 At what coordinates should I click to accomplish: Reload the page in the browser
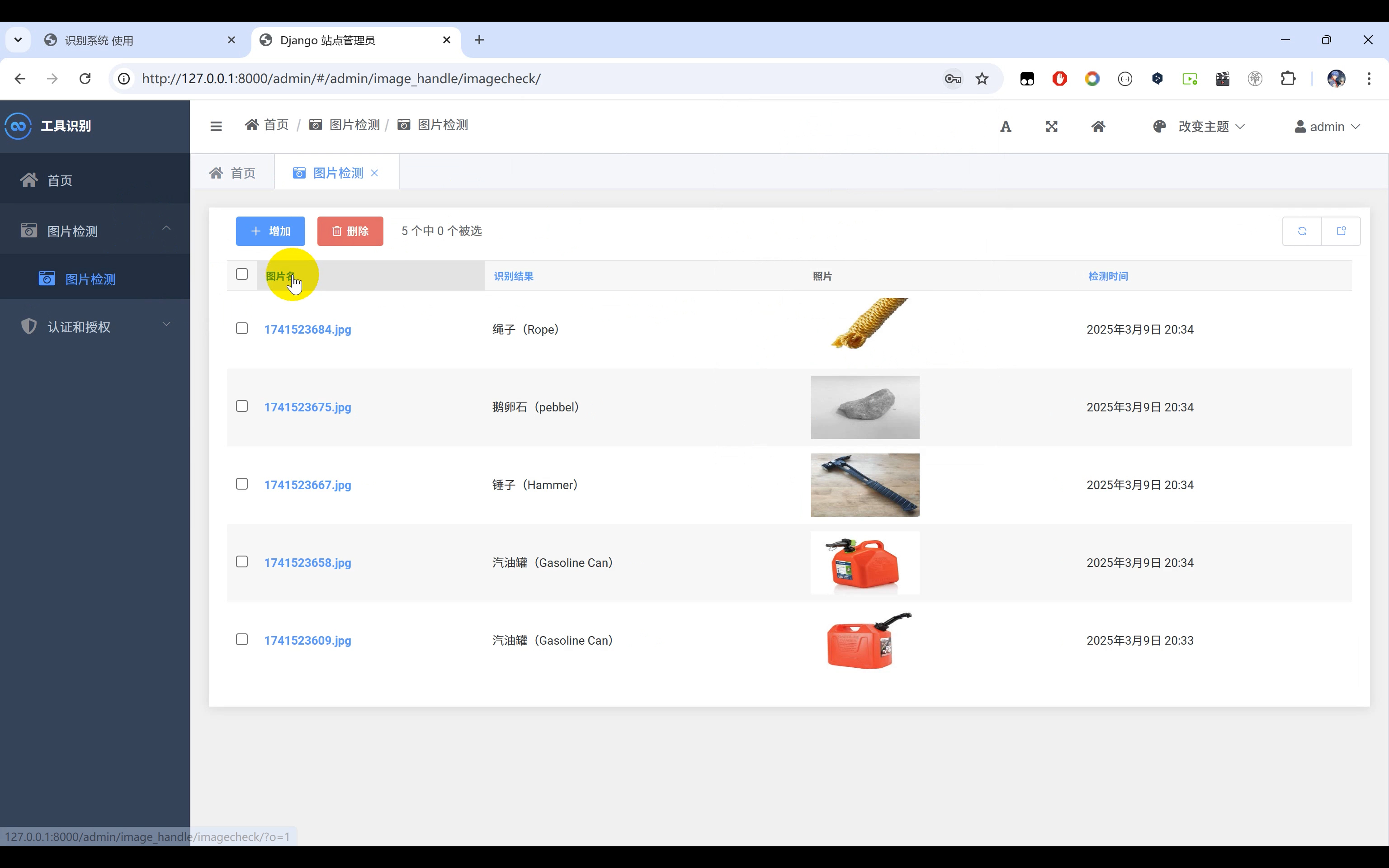[x=85, y=79]
